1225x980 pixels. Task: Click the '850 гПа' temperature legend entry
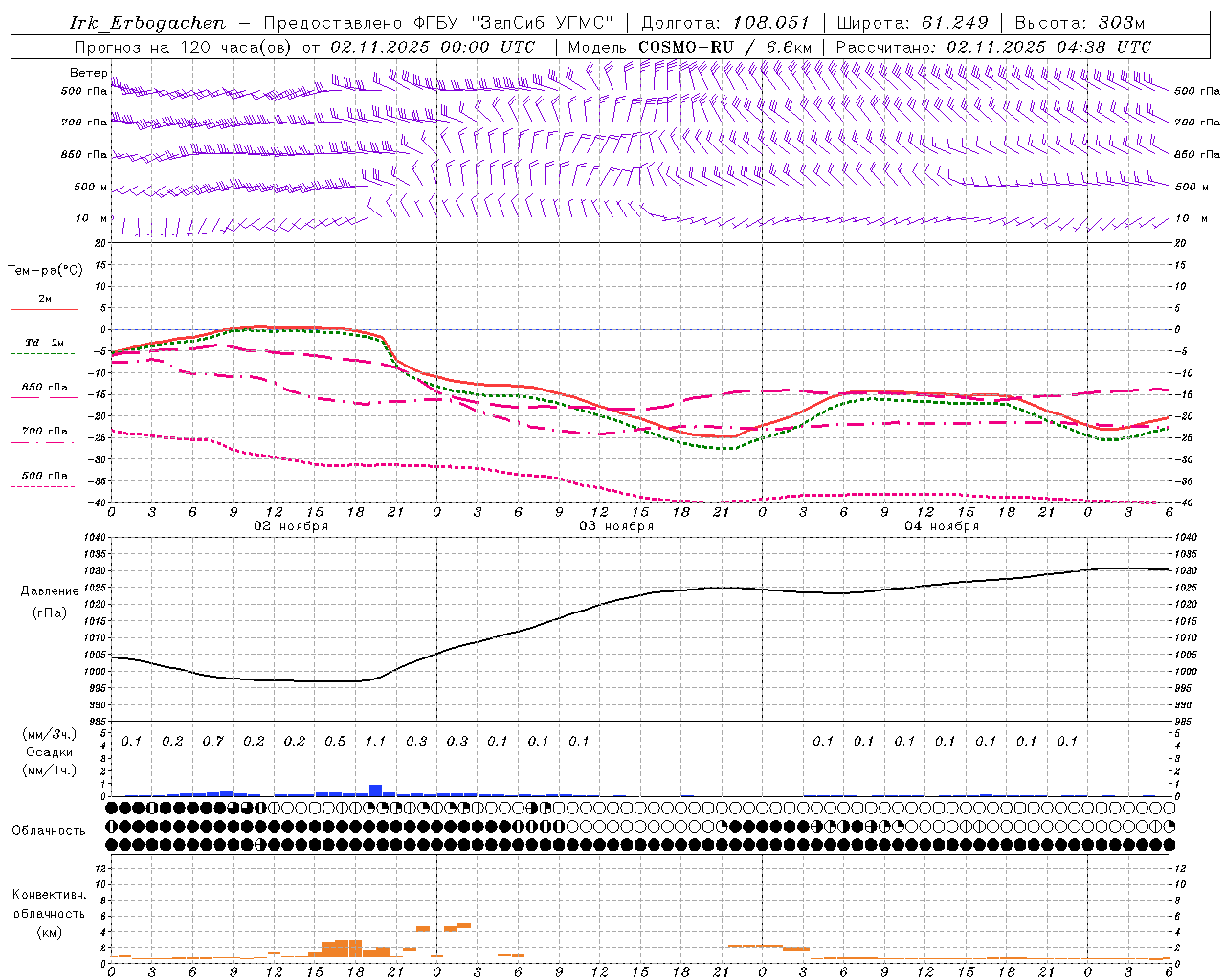point(44,388)
